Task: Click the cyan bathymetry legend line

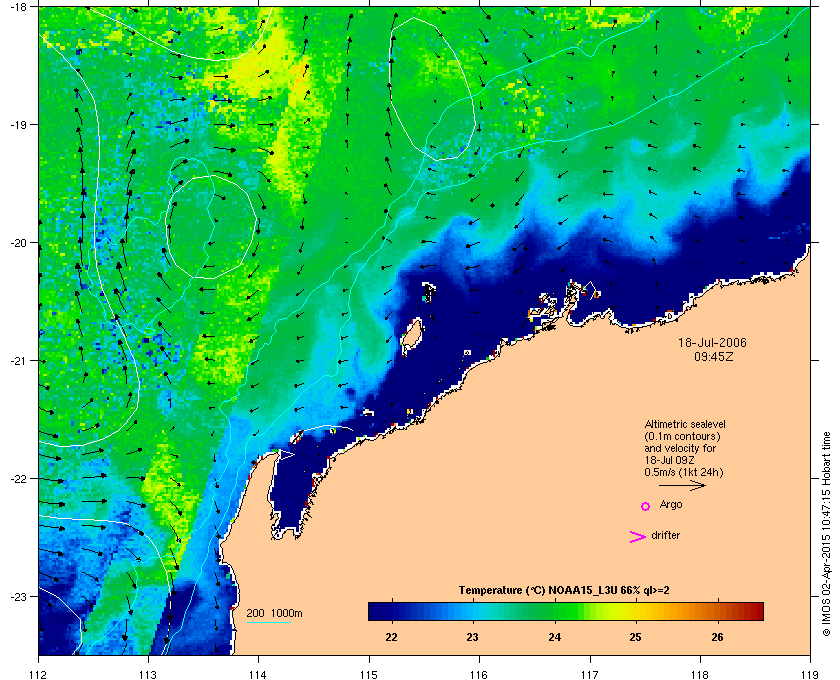Action: click(x=268, y=622)
